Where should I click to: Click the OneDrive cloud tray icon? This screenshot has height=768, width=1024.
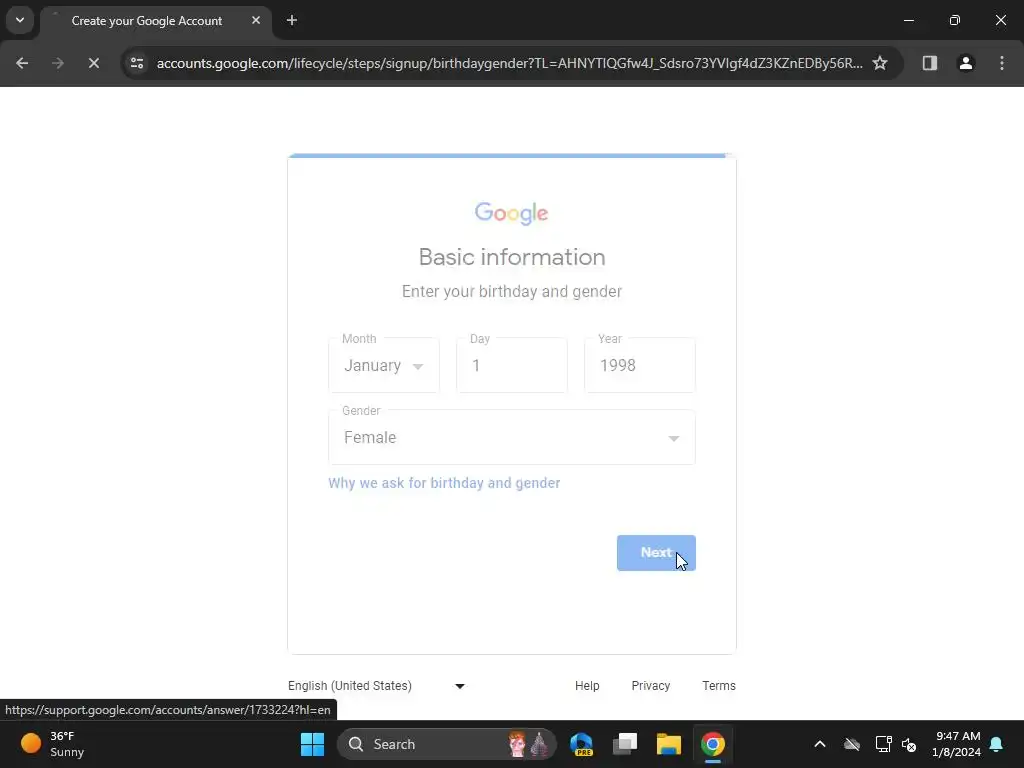(852, 744)
